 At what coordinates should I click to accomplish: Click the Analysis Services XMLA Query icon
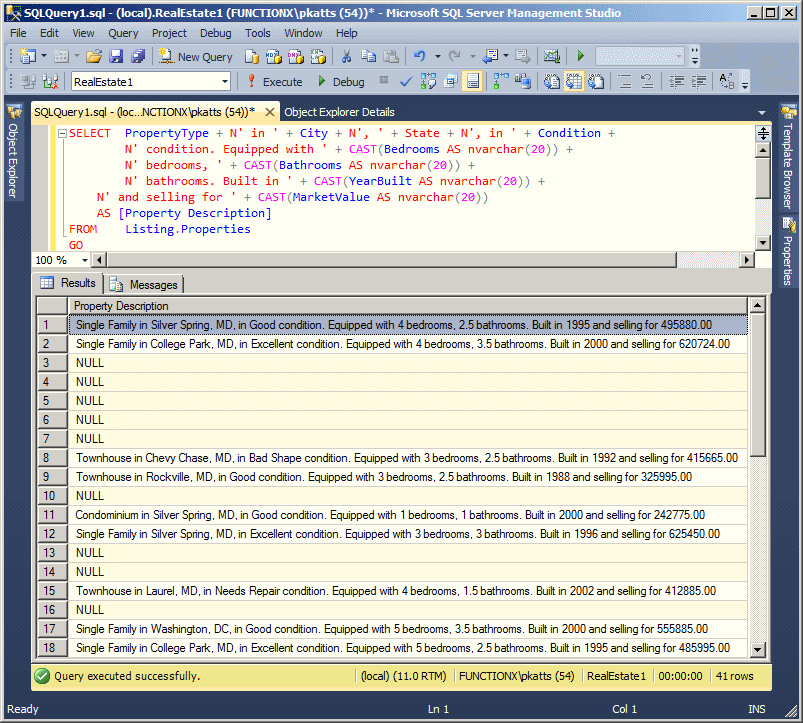point(318,56)
